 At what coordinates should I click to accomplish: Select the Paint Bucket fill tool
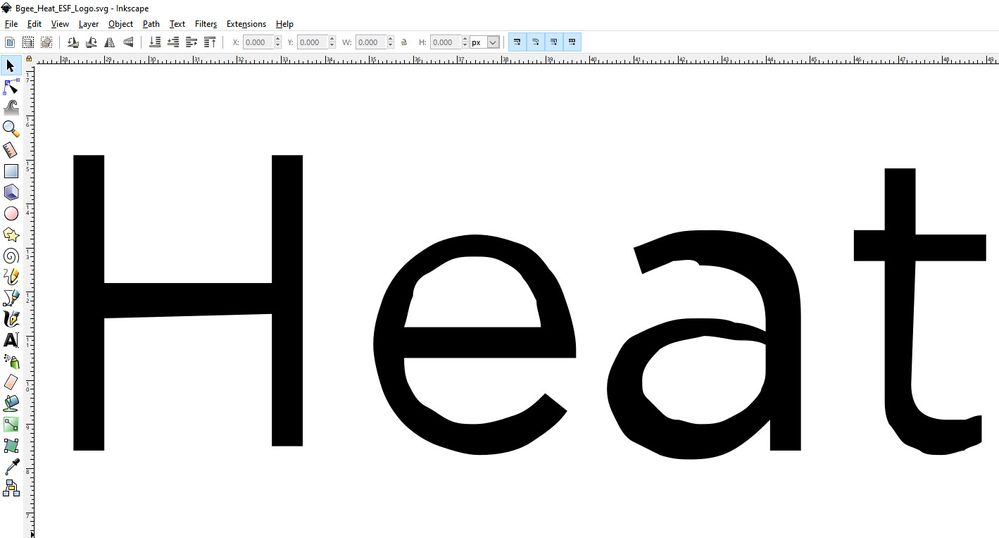11,403
